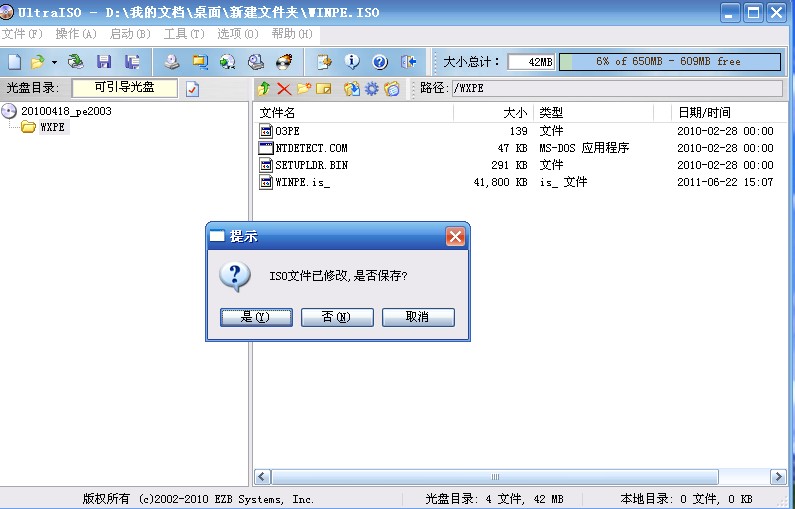
Task: Save the ISO with floppy disk icon
Action: [104, 62]
